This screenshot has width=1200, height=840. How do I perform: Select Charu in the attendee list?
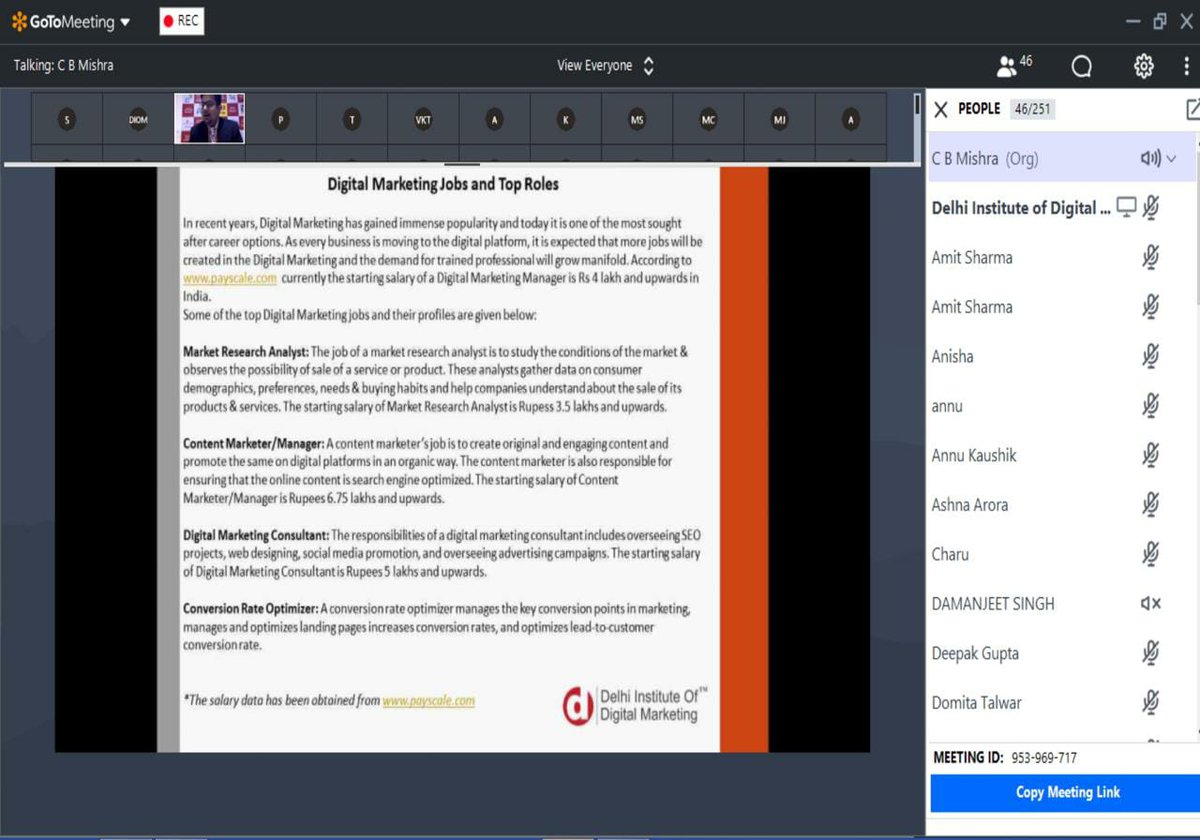[950, 554]
